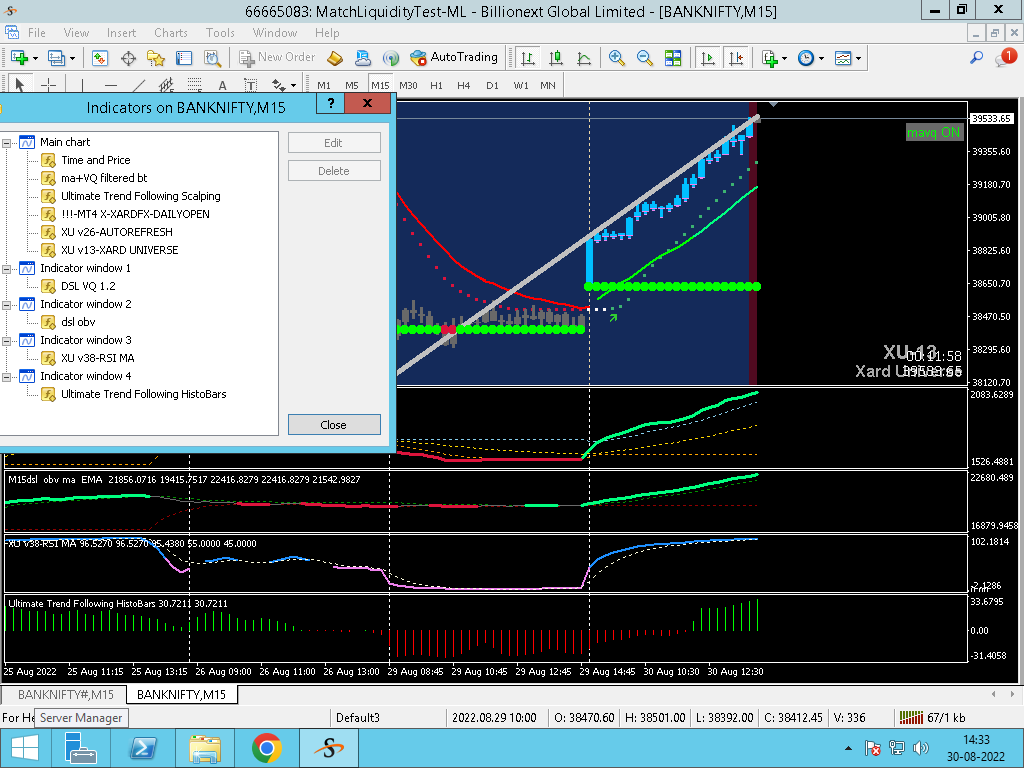Image resolution: width=1024 pixels, height=768 pixels.
Task: Click Close button in Indicators dialog
Action: (333, 425)
